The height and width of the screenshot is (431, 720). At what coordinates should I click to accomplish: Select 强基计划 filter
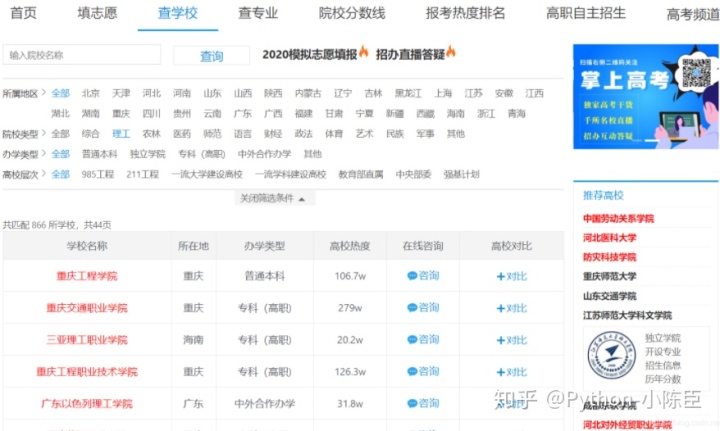pyautogui.click(x=461, y=174)
